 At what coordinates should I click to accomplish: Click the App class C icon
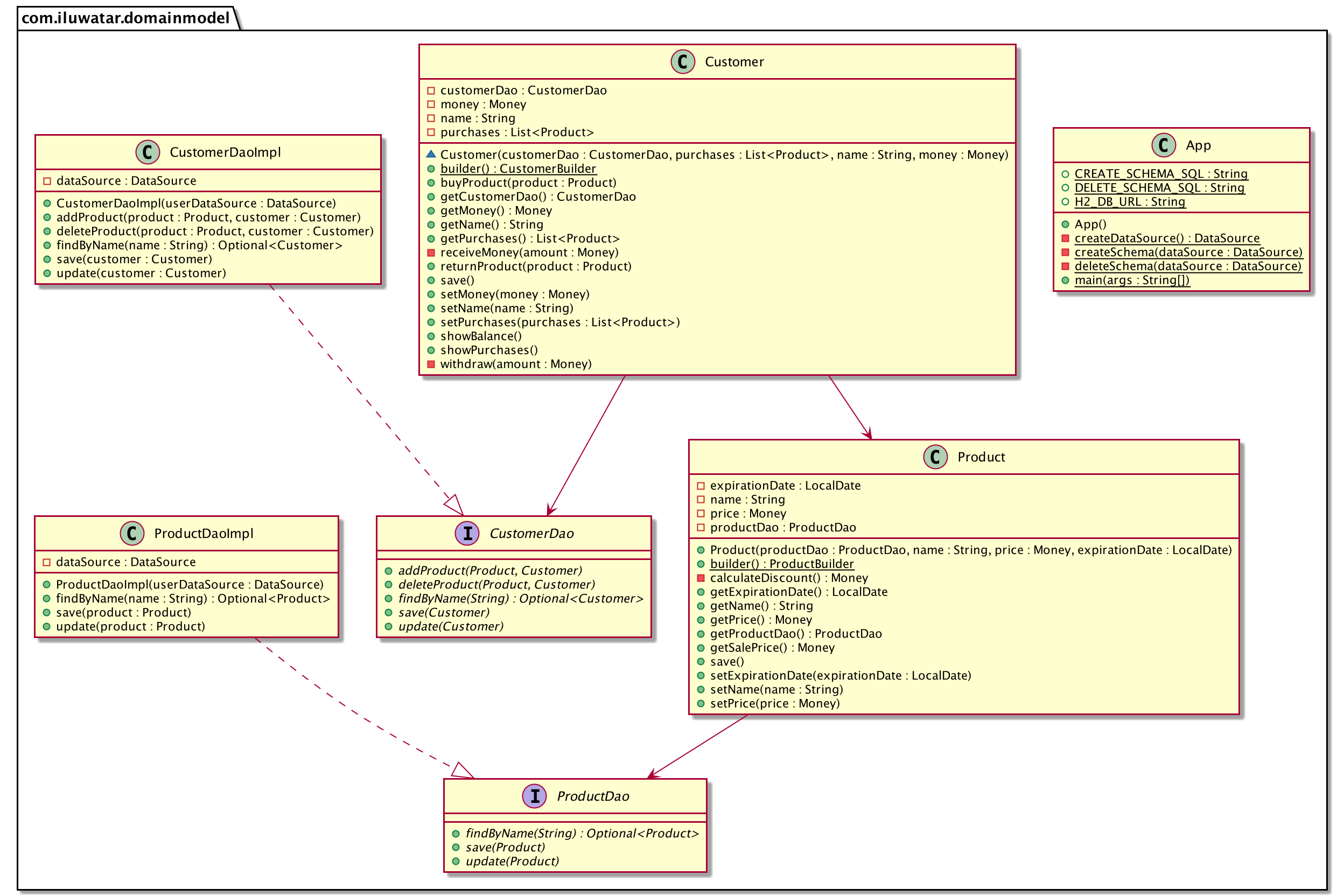point(1164,145)
